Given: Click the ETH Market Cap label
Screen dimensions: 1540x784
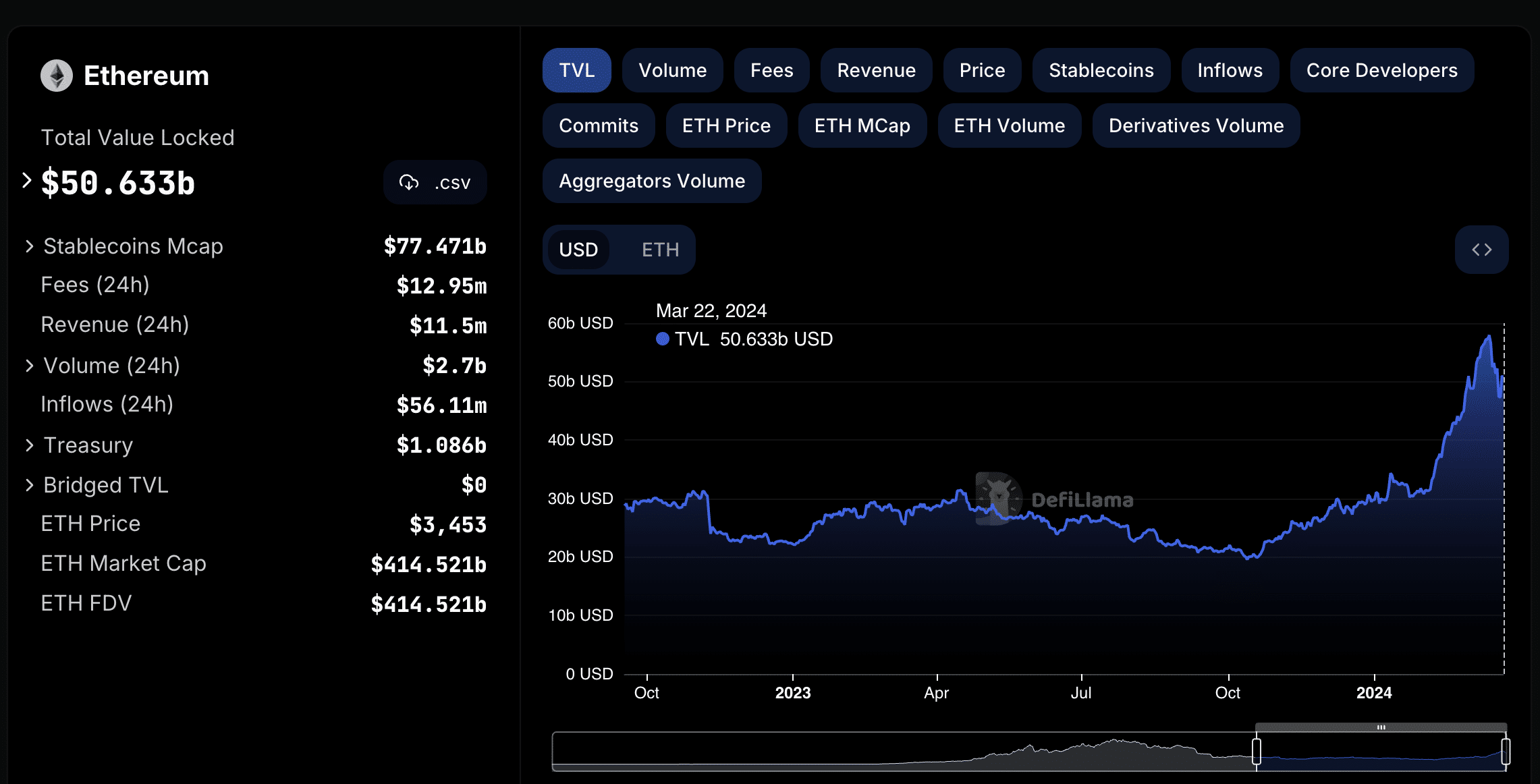Looking at the screenshot, I should (123, 563).
